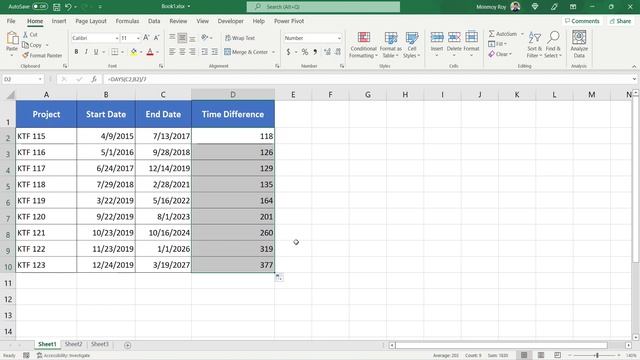The width and height of the screenshot is (640, 360).
Task: Click Insert Function fx icon
Action: pyautogui.click(x=94, y=79)
